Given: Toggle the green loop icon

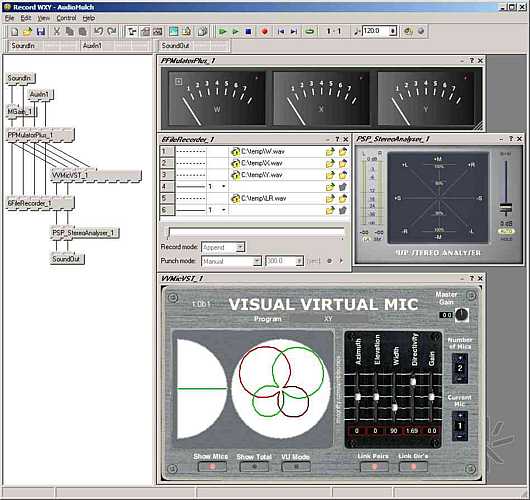Looking at the screenshot, I should (x=310, y=32).
